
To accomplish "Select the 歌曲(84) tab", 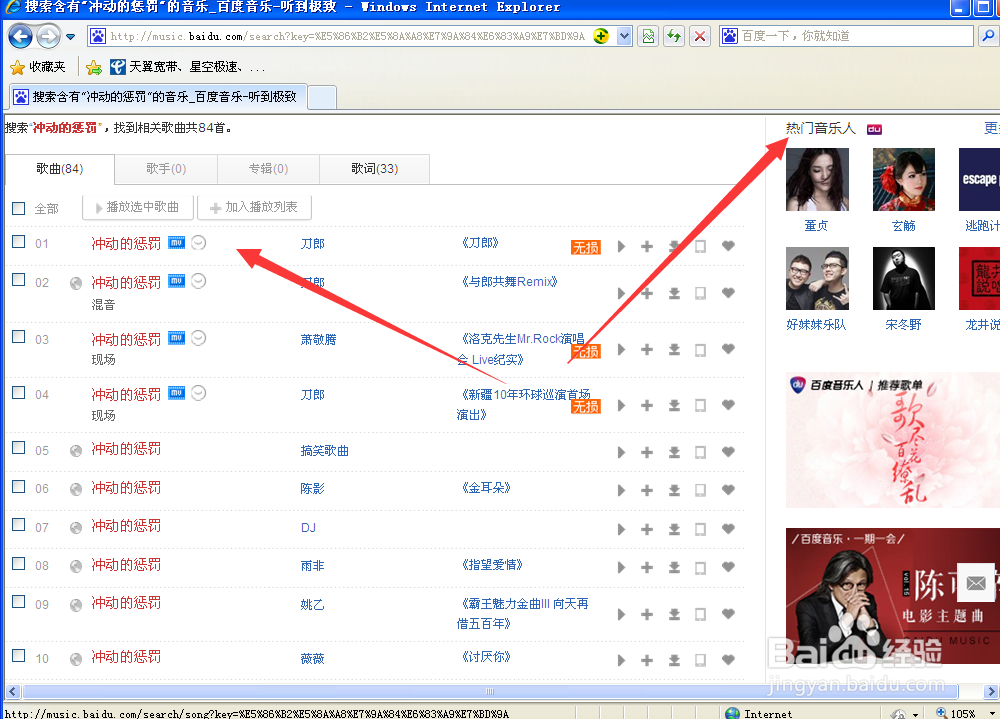I will point(60,169).
